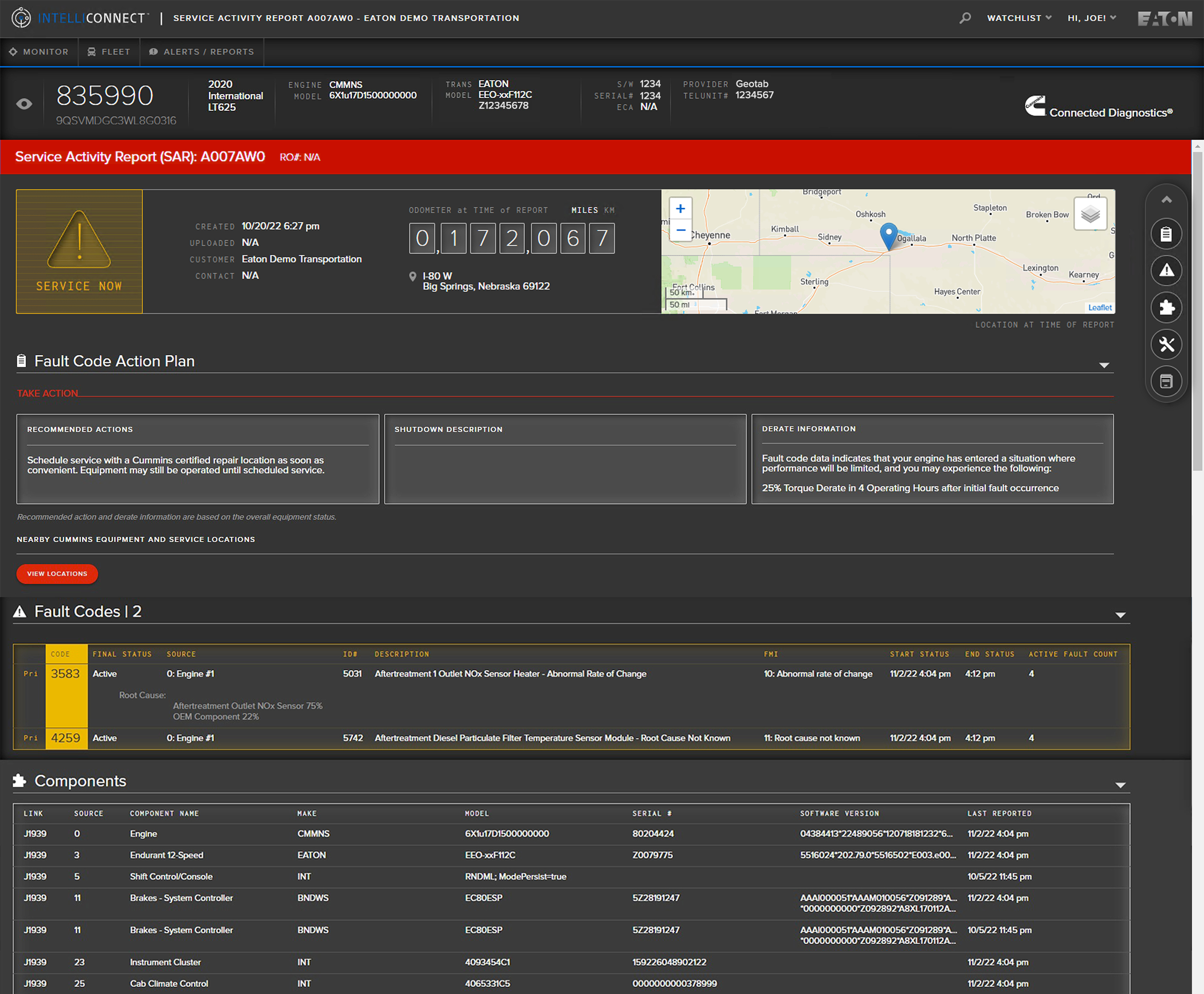Click the page vertical scrollbar
The image size is (1204, 994).
pos(1197,309)
